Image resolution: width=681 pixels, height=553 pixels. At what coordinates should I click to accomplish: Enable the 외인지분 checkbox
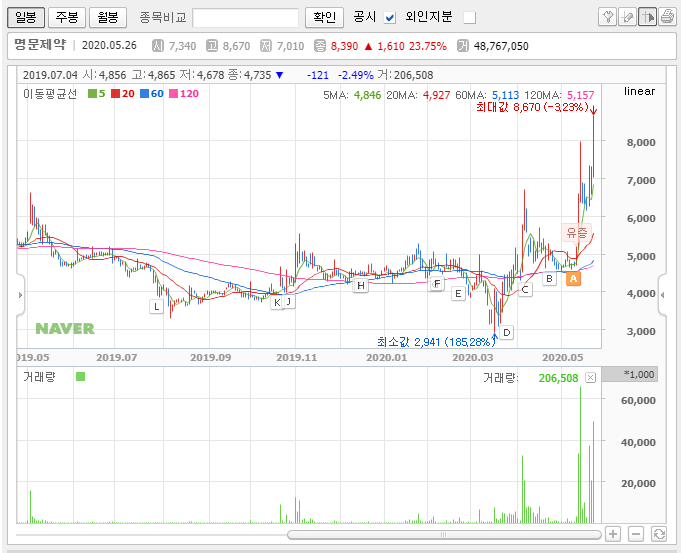tap(469, 18)
